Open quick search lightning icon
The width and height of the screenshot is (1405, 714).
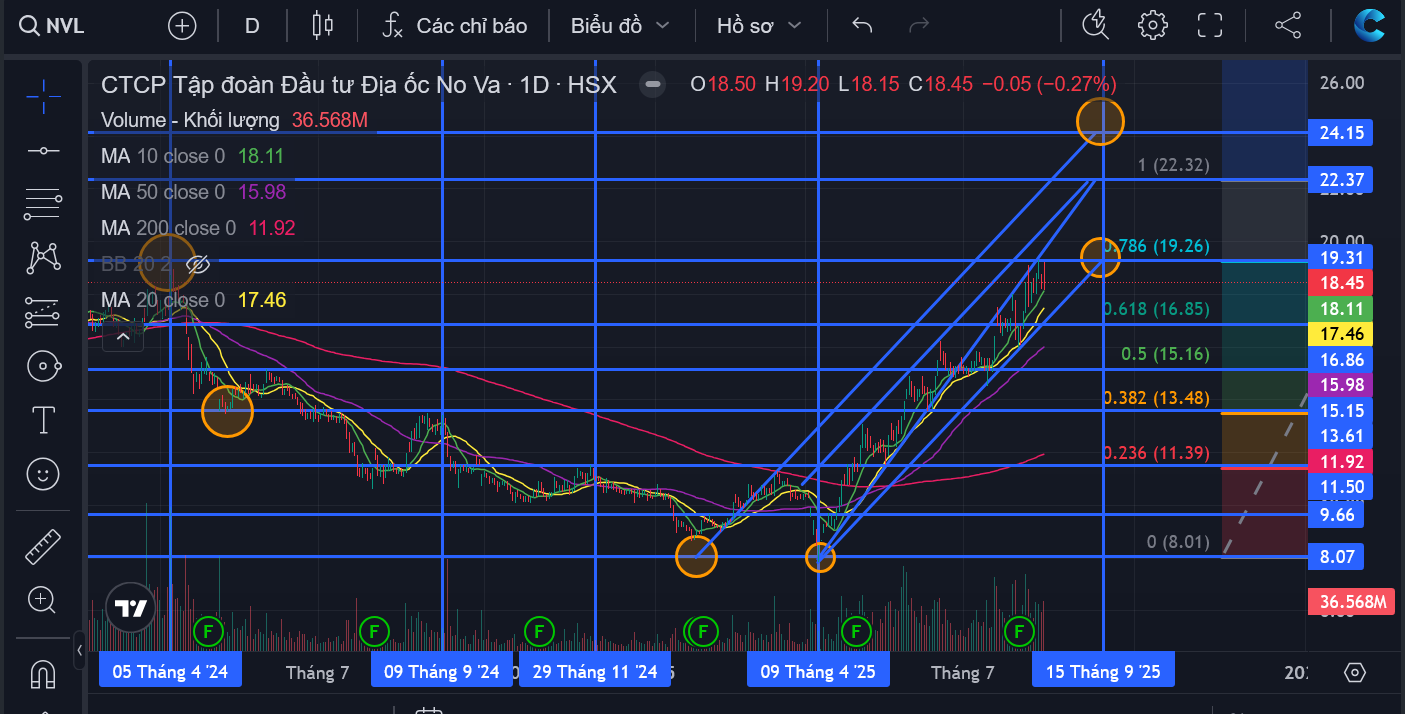(x=1097, y=26)
